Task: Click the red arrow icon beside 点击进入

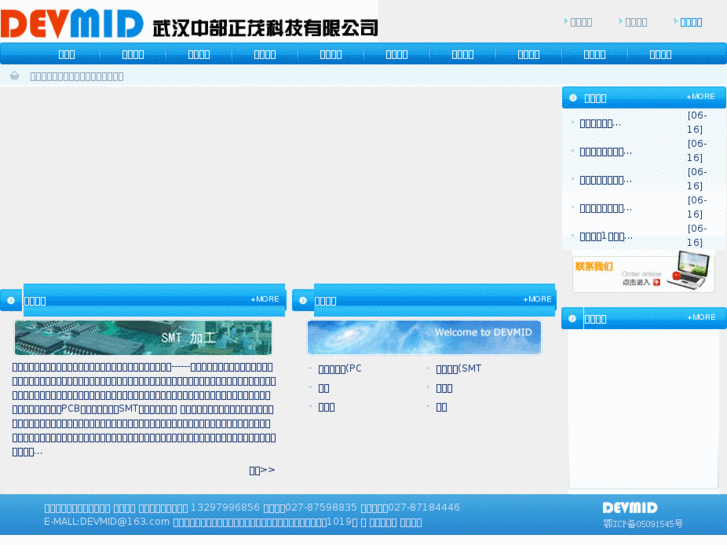Action: 657,282
